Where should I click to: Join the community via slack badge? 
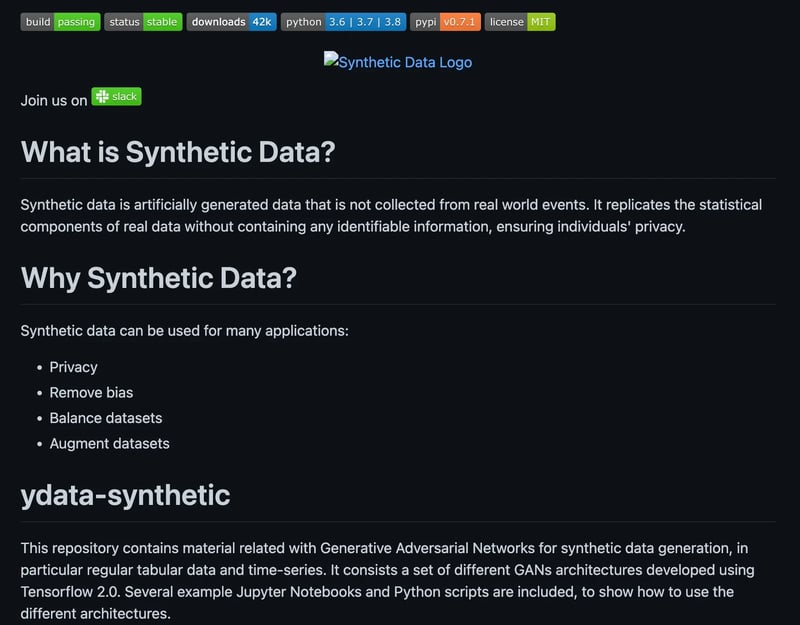click(x=116, y=96)
